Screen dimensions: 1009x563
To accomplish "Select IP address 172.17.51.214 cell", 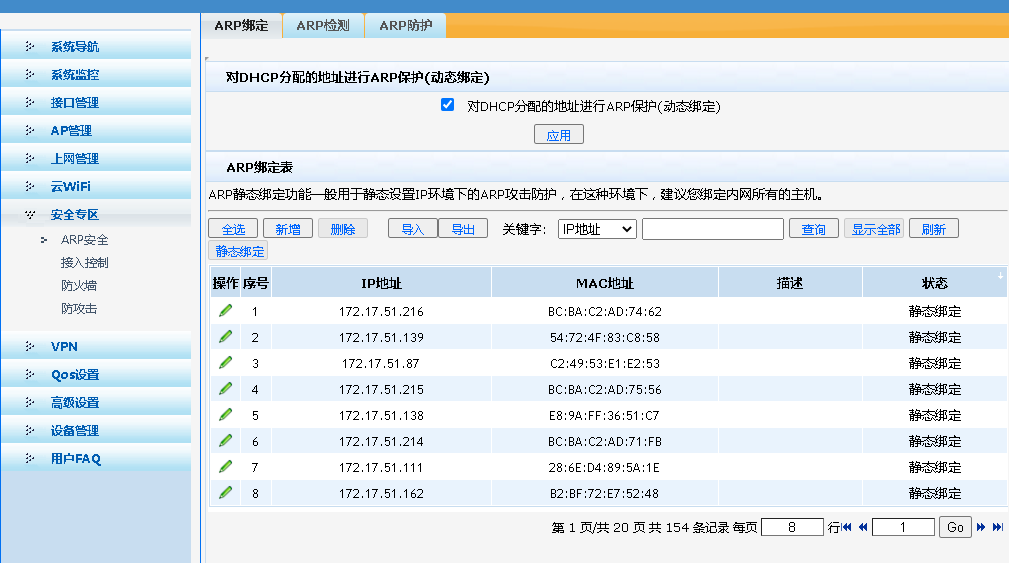I will (382, 441).
